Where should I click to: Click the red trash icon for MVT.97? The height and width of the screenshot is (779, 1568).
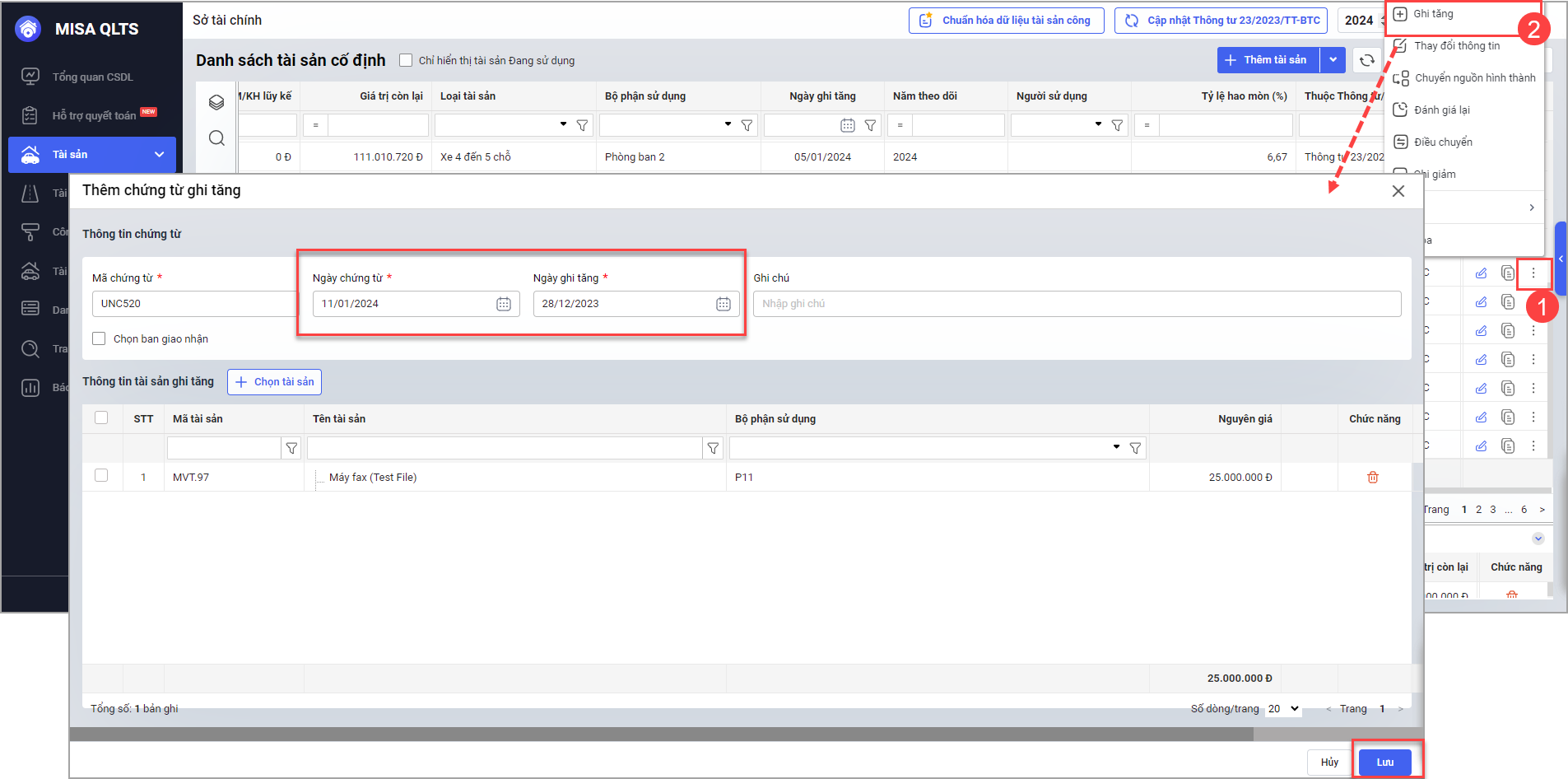[x=1372, y=478]
